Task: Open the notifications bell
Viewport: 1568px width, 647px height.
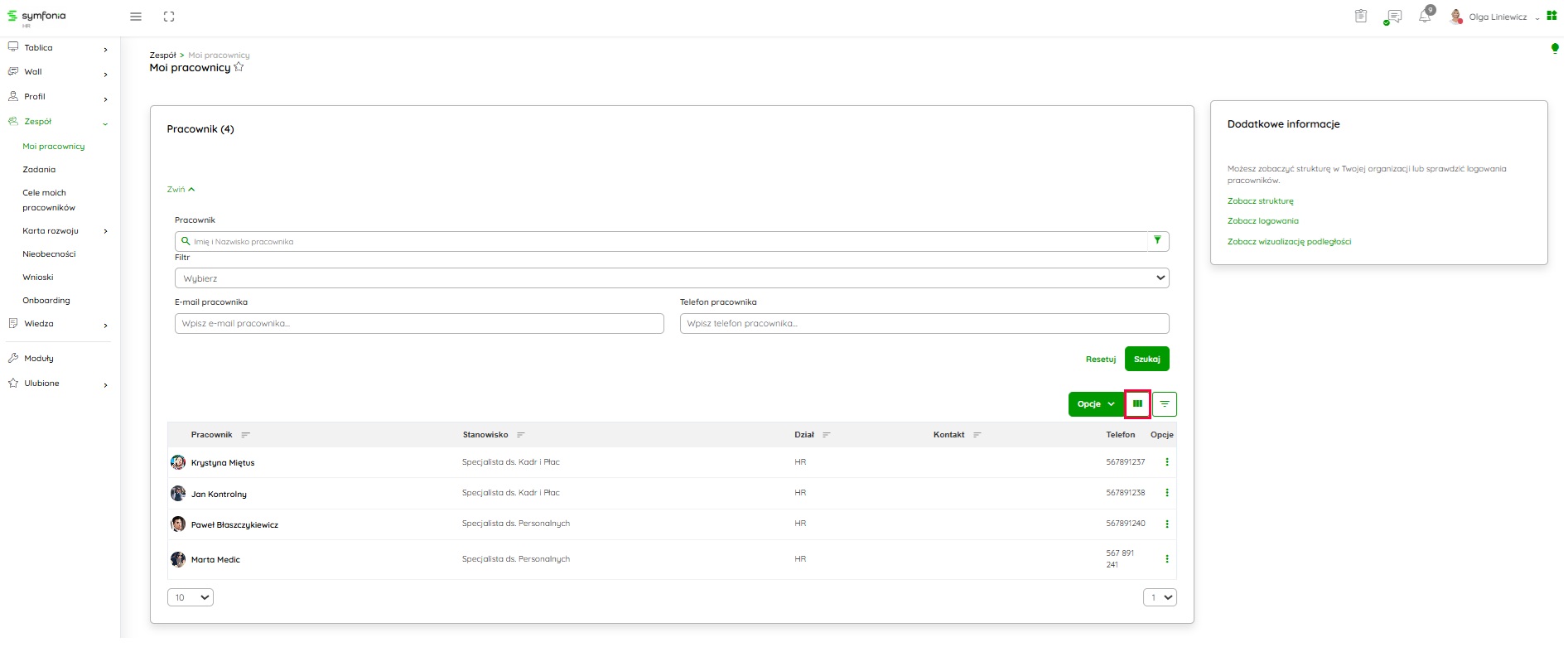Action: coord(1425,17)
